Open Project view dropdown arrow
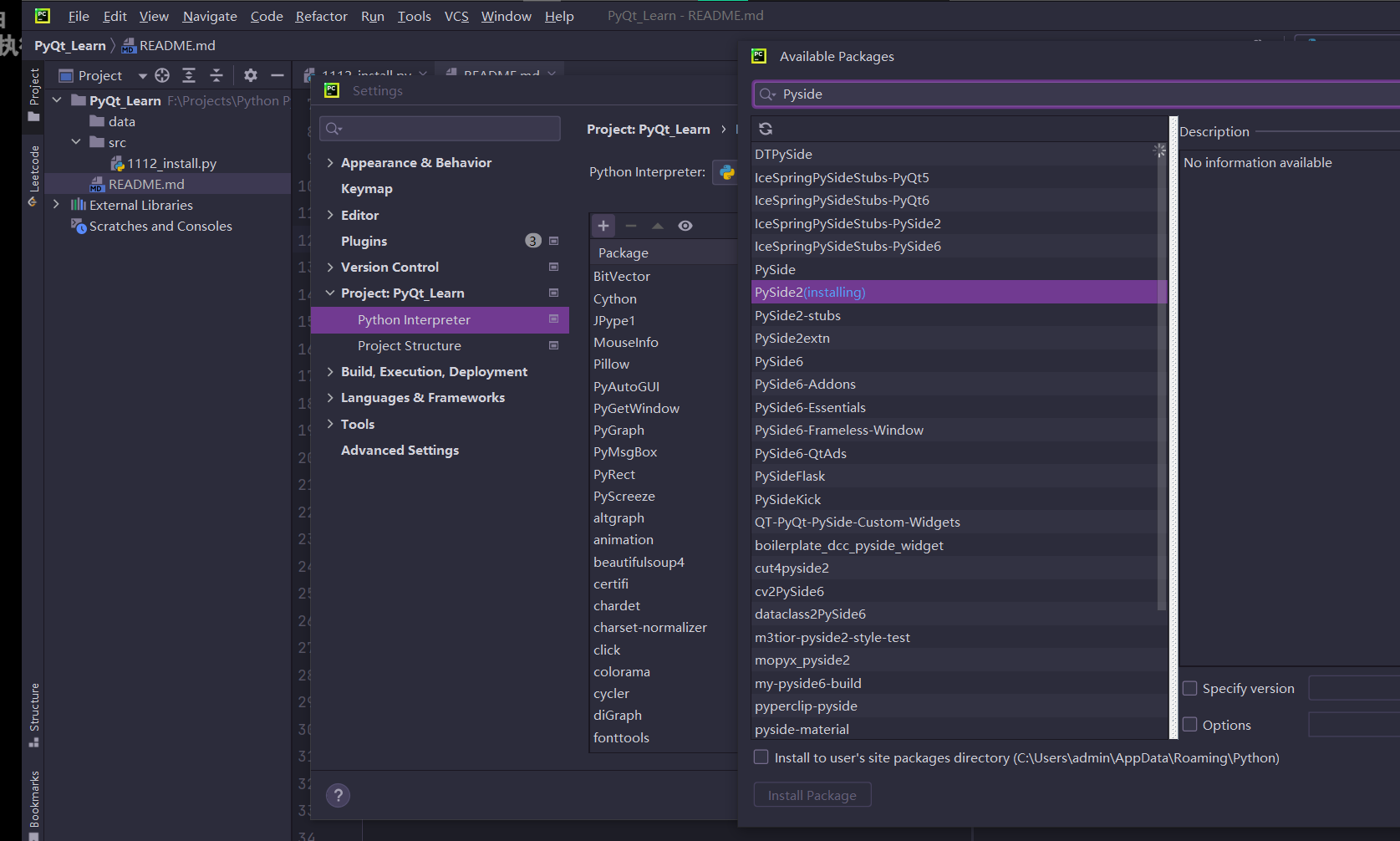Image resolution: width=1400 pixels, height=841 pixels. [x=143, y=76]
